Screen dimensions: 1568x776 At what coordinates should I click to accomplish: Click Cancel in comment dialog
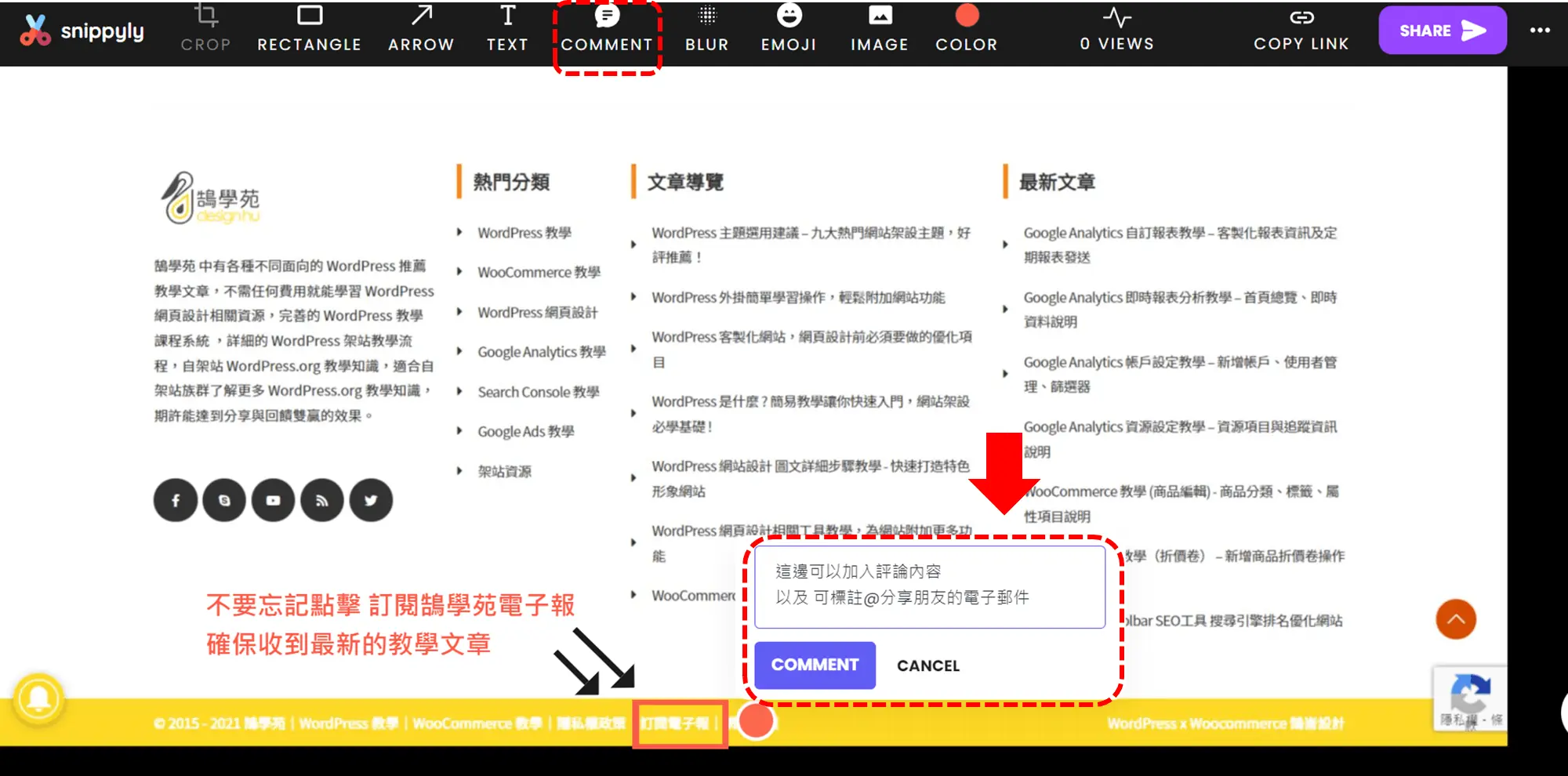pos(928,665)
